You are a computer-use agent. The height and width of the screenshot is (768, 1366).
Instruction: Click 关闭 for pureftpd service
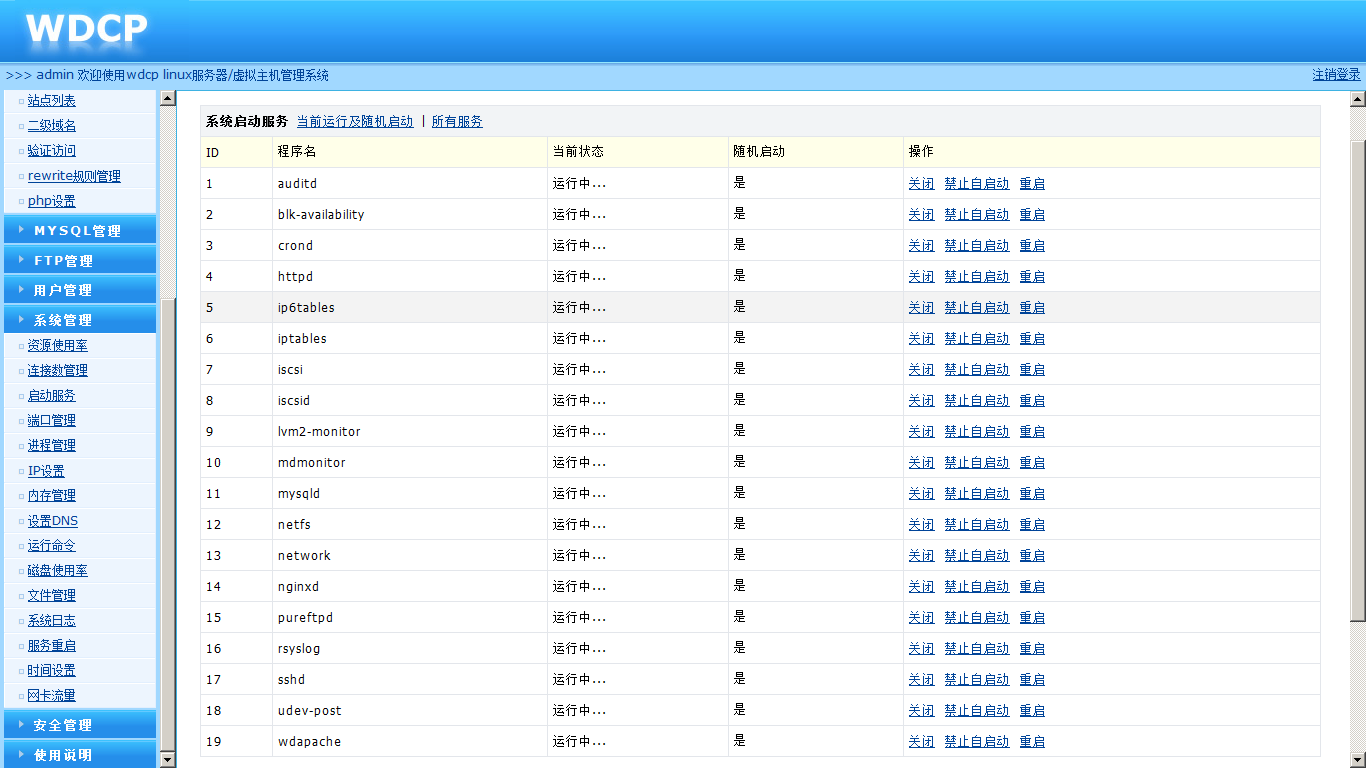921,618
